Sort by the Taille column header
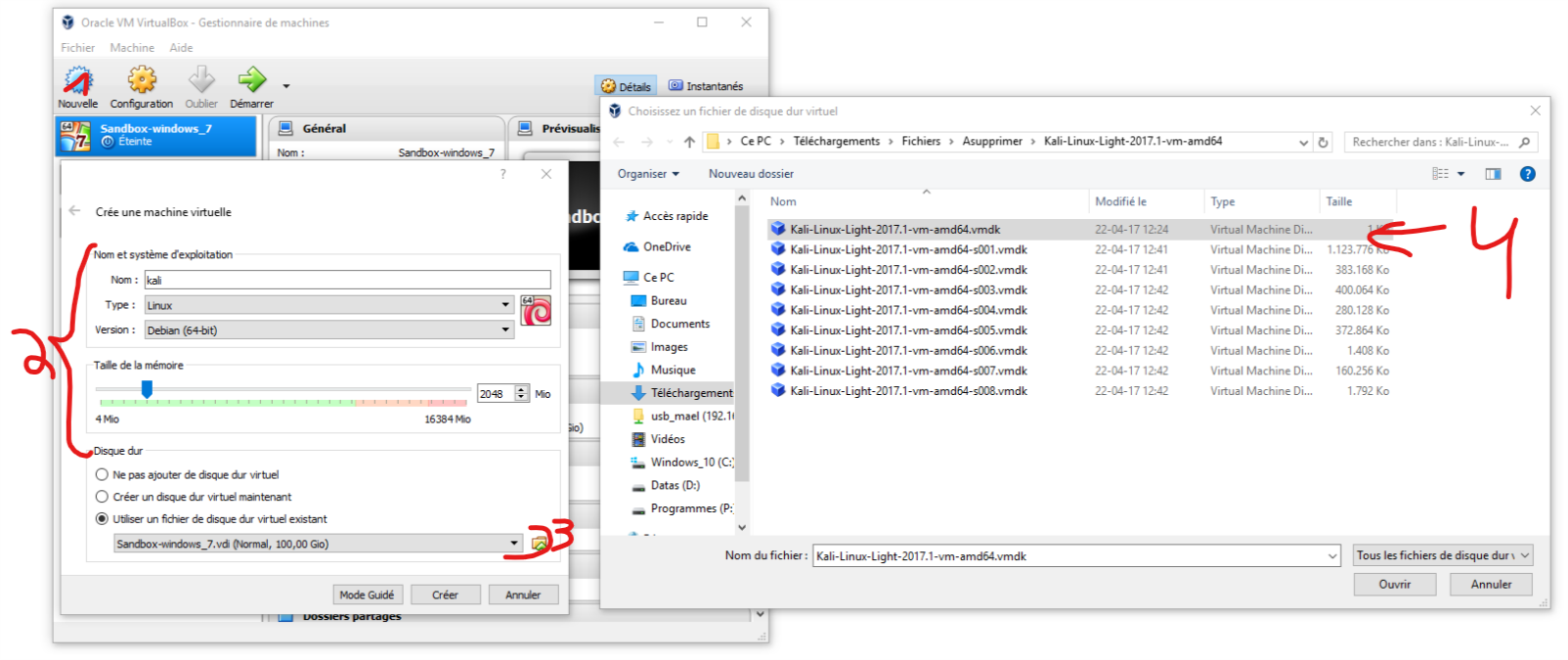This screenshot has height=660, width=1568. (x=1339, y=201)
